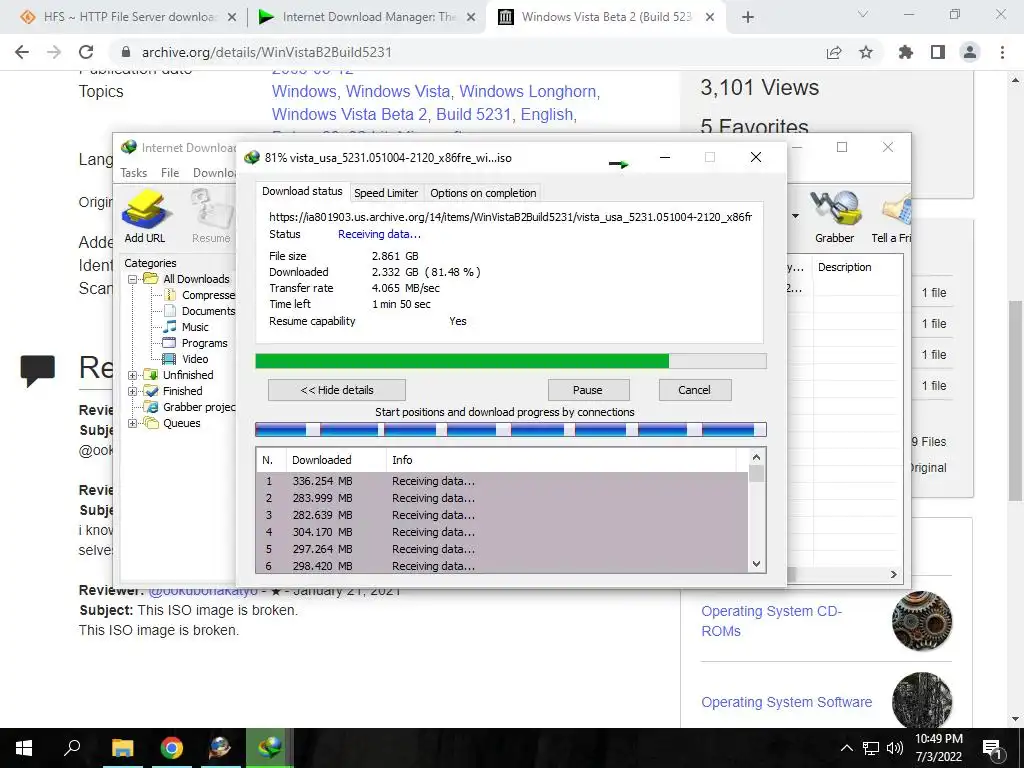Open the Grabber projects tree item
Viewport: 1024px width, 768px height.
[x=199, y=407]
